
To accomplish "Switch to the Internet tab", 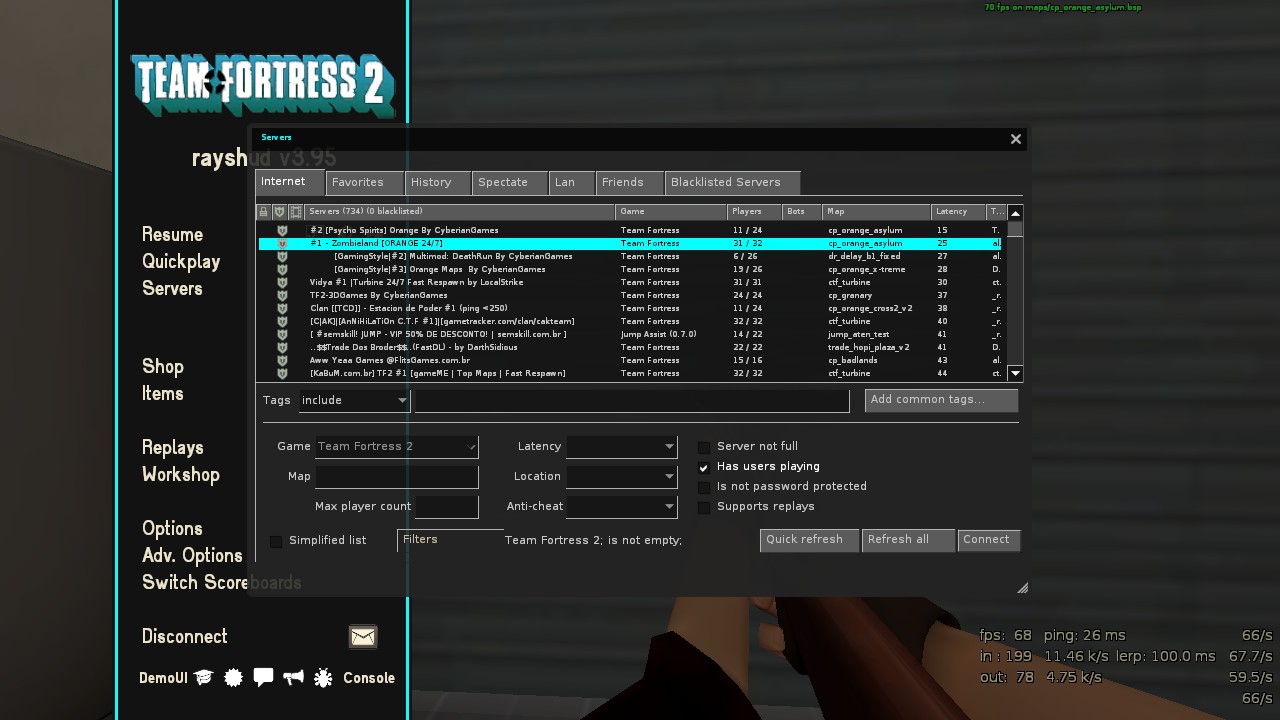I will point(290,182).
